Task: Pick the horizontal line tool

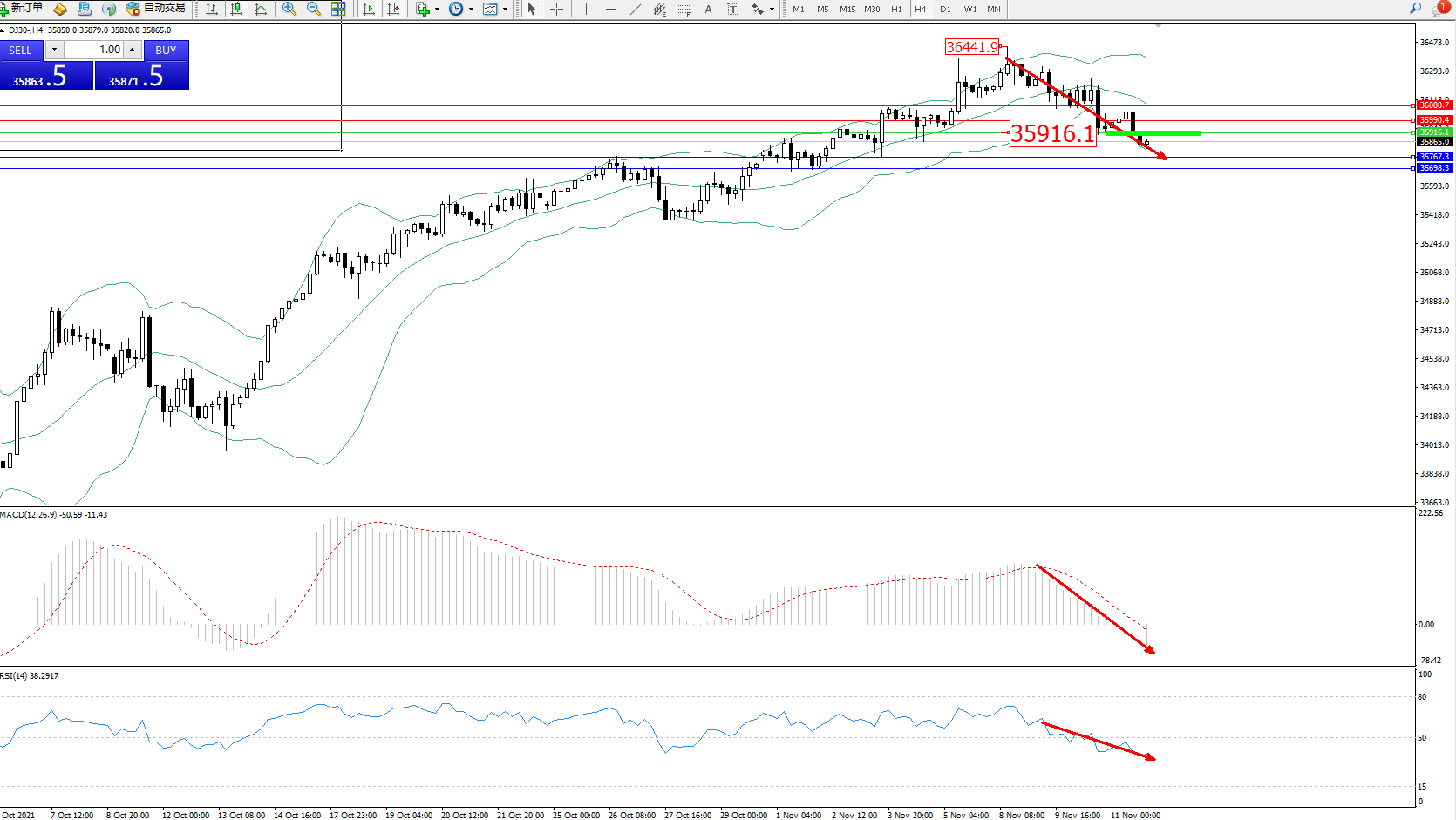Action: pos(610,9)
